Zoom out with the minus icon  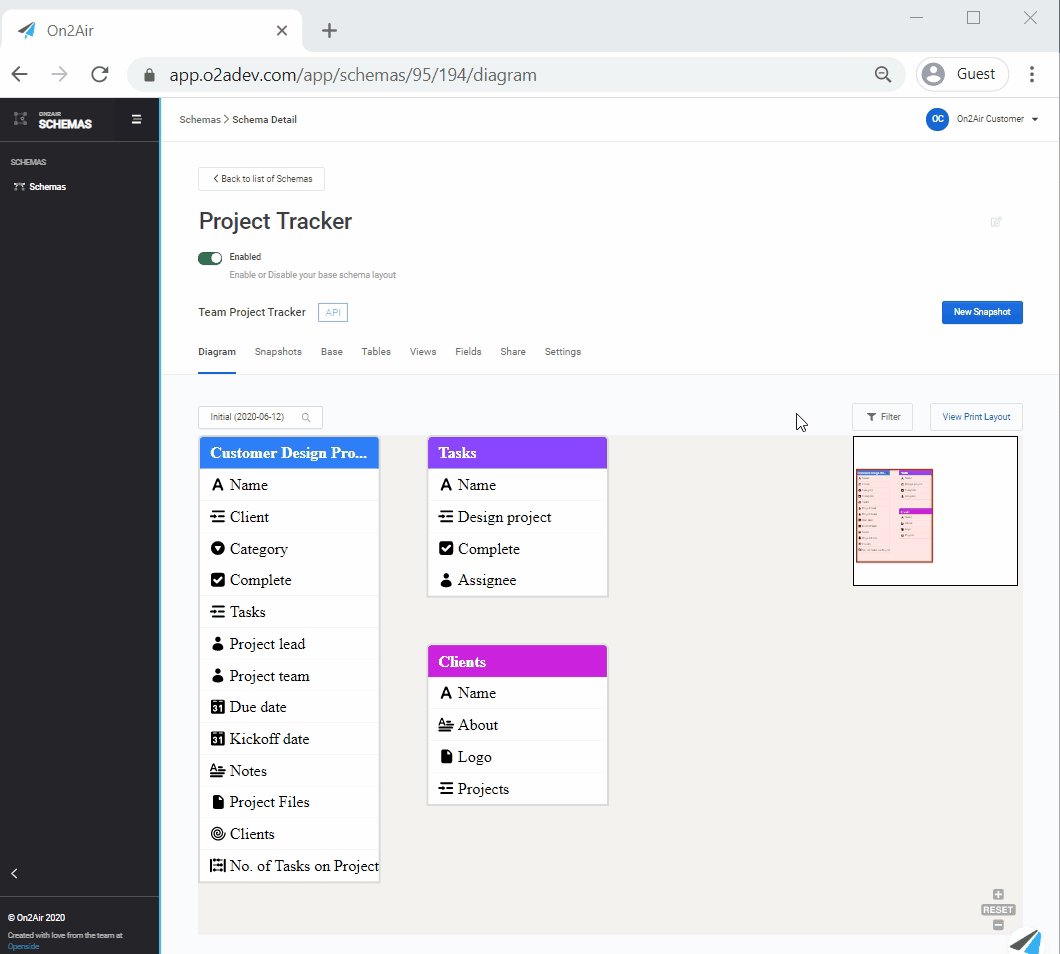[x=998, y=925]
